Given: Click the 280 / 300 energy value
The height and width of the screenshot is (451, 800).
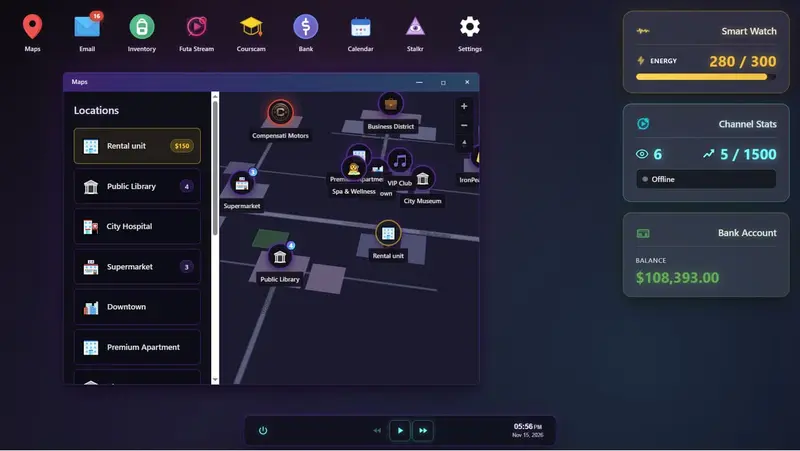Looking at the screenshot, I should [x=742, y=61].
